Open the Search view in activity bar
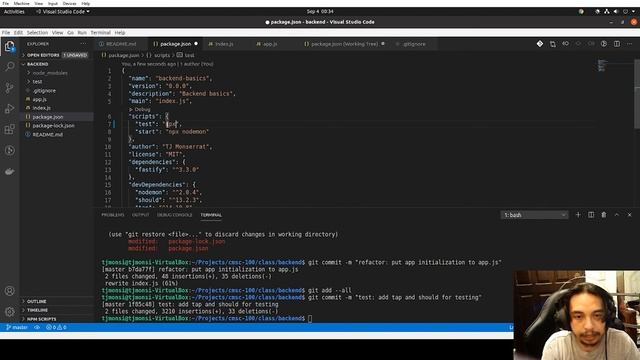Viewport: 640px width, 360px height. click(9, 67)
